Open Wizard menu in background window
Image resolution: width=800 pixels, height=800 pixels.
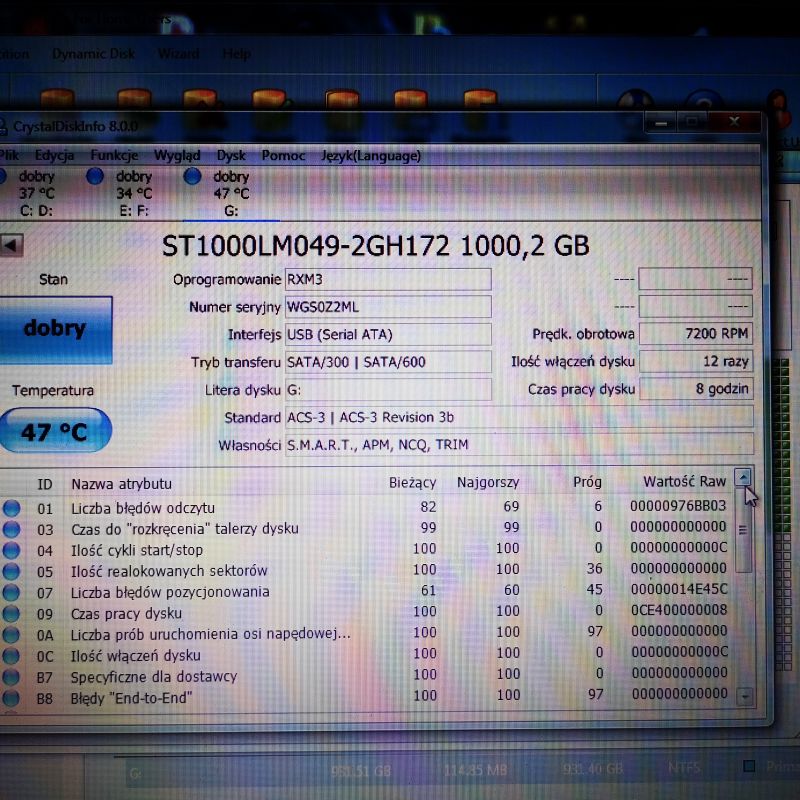178,54
